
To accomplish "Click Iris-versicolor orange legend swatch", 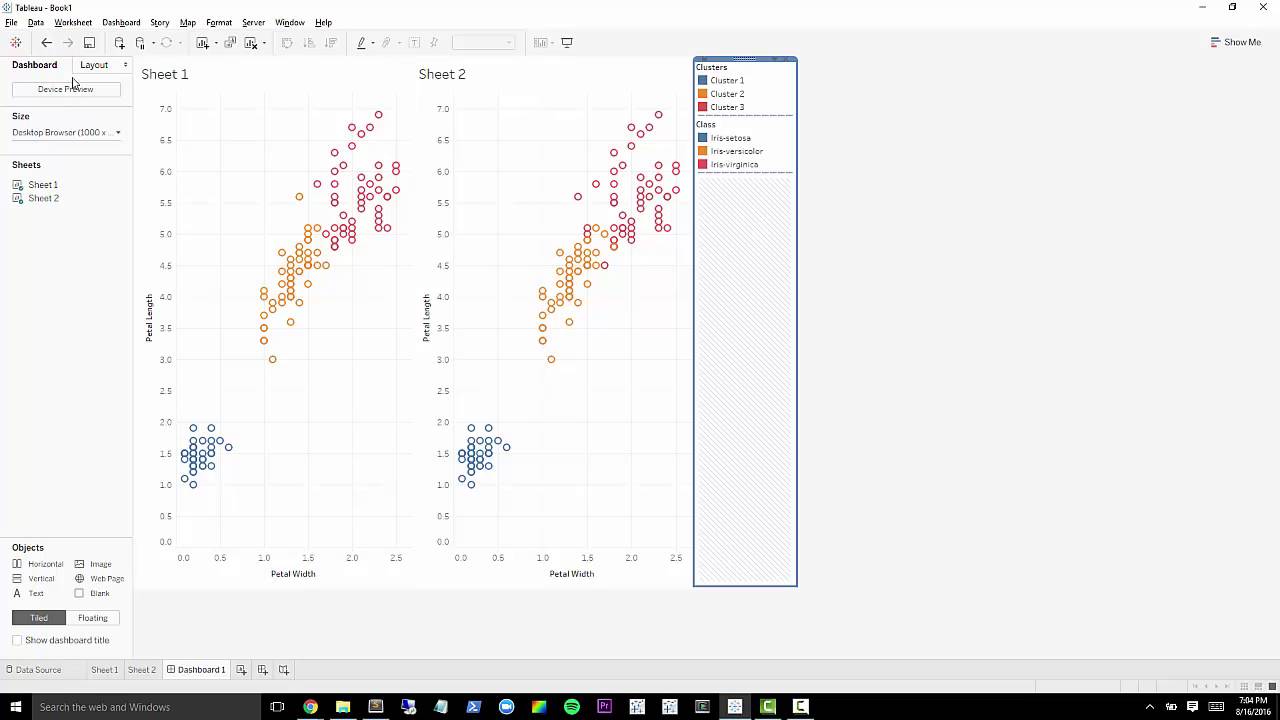I will [x=702, y=151].
